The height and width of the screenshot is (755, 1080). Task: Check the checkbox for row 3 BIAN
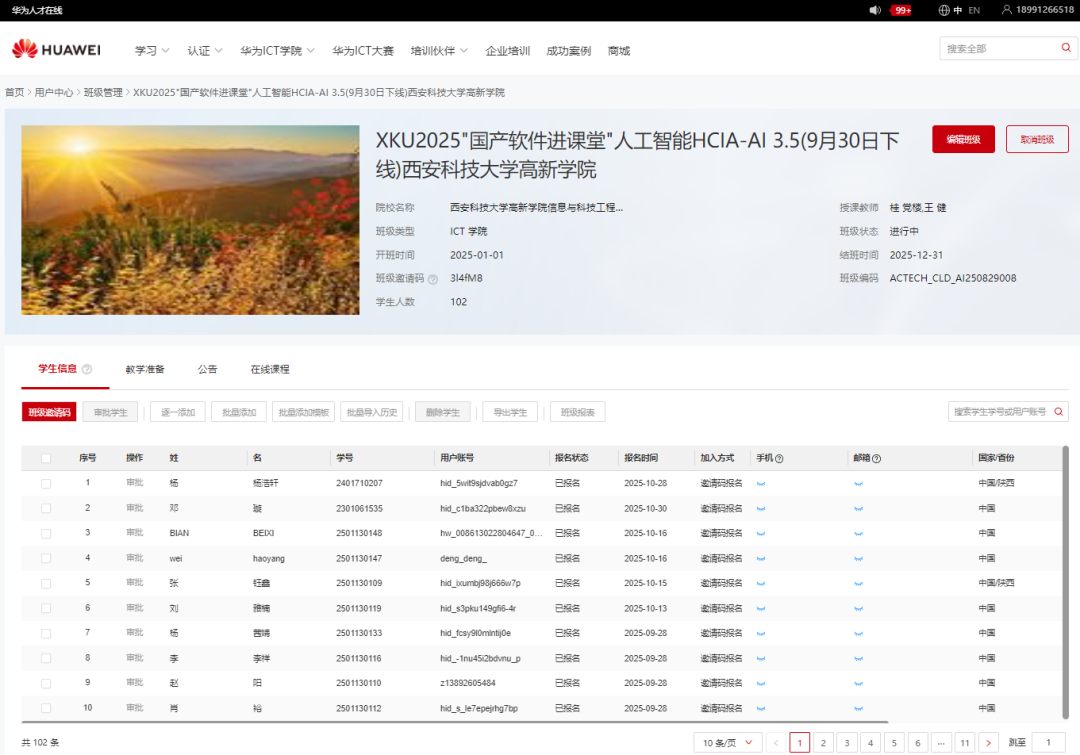pos(46,533)
